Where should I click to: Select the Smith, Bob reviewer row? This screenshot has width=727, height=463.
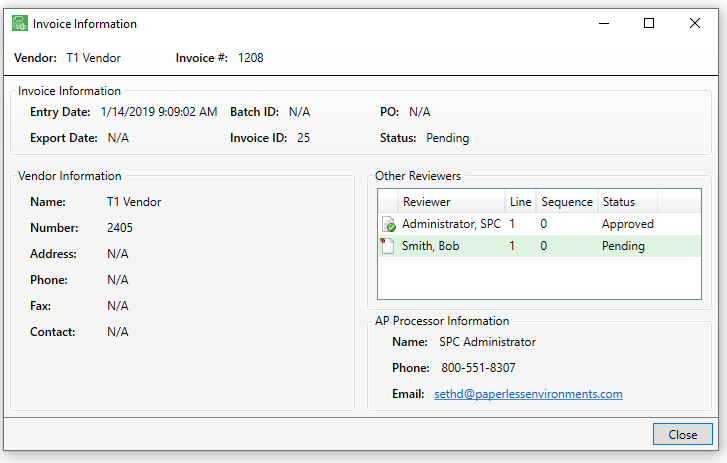click(x=539, y=246)
